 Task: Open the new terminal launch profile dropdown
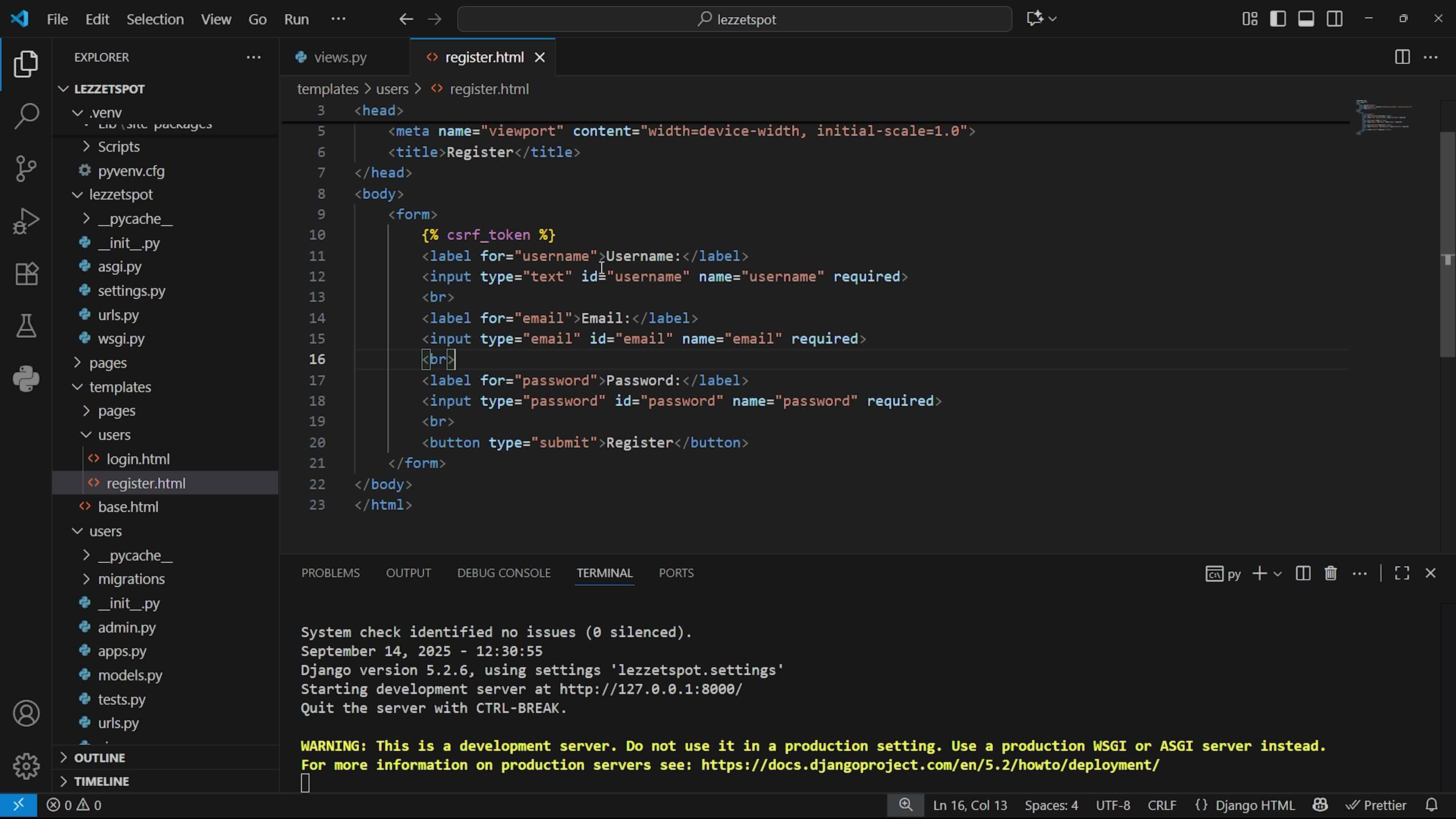tap(1277, 574)
